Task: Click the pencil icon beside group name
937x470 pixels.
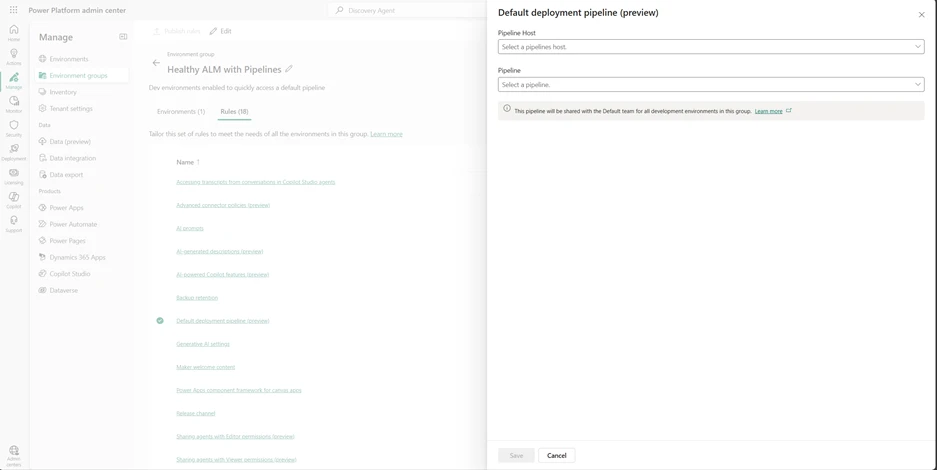Action: point(289,70)
